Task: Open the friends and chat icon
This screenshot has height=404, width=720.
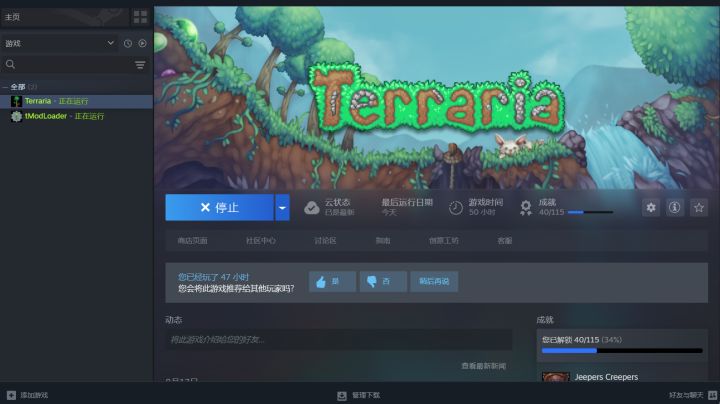Action: pyautogui.click(x=713, y=395)
